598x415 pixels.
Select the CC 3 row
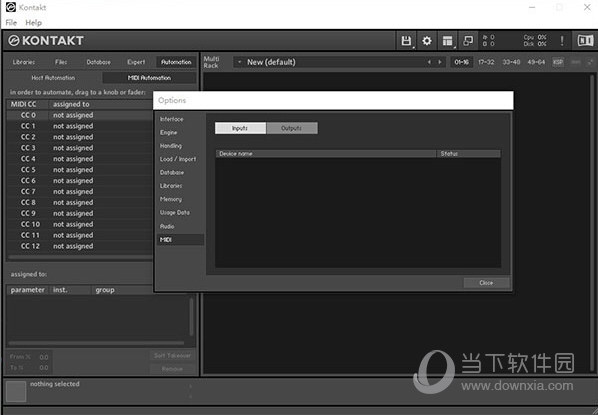click(80, 148)
